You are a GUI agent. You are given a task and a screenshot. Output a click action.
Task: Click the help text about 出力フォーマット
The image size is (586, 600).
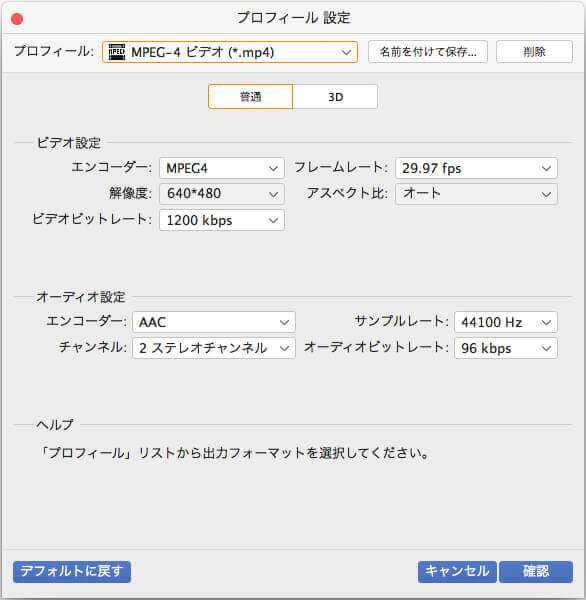click(234, 453)
